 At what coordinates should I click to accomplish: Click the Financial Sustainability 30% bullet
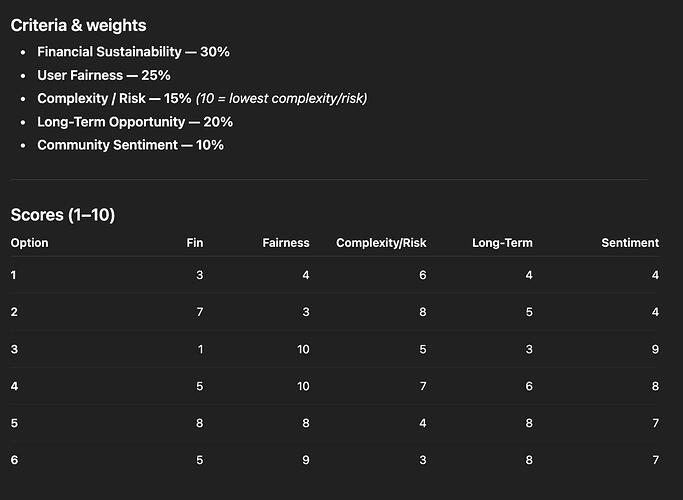133,51
